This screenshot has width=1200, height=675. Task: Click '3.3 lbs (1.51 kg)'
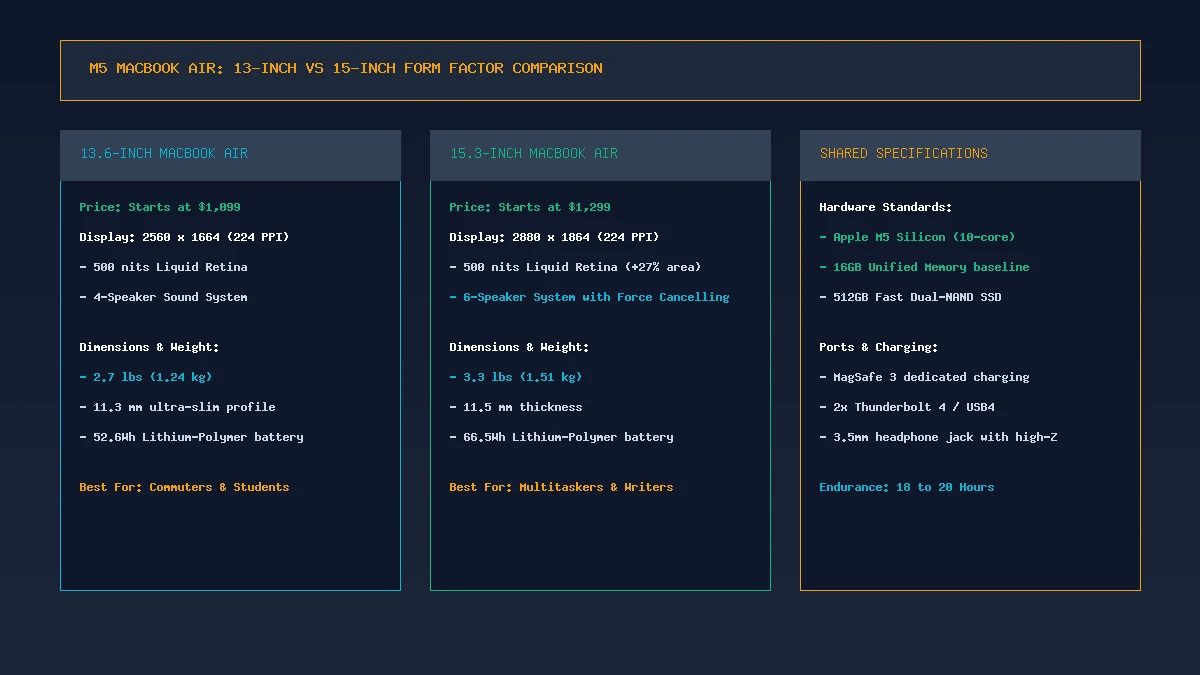pos(516,377)
